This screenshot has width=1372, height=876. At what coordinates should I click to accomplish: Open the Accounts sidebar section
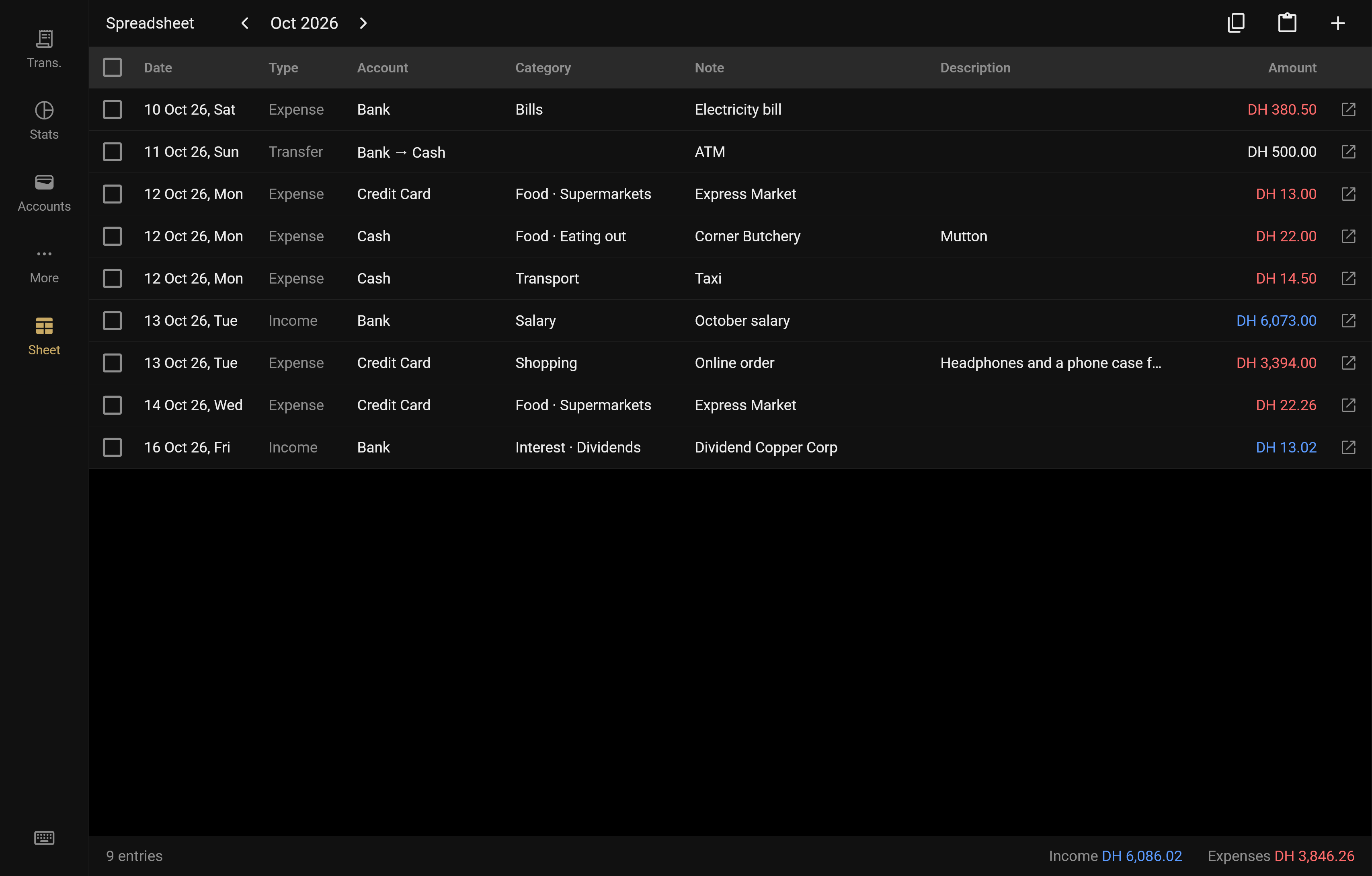click(44, 193)
